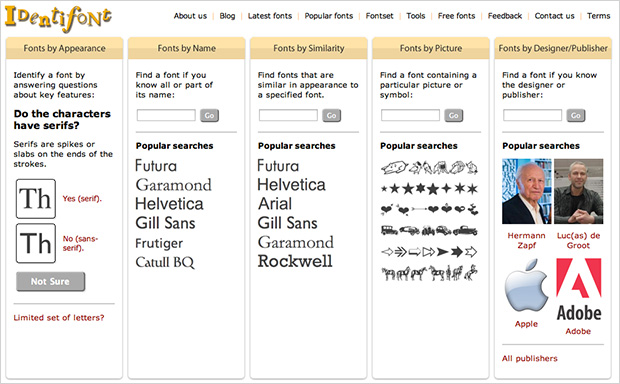Choose the stars symbol row

pos(429,189)
